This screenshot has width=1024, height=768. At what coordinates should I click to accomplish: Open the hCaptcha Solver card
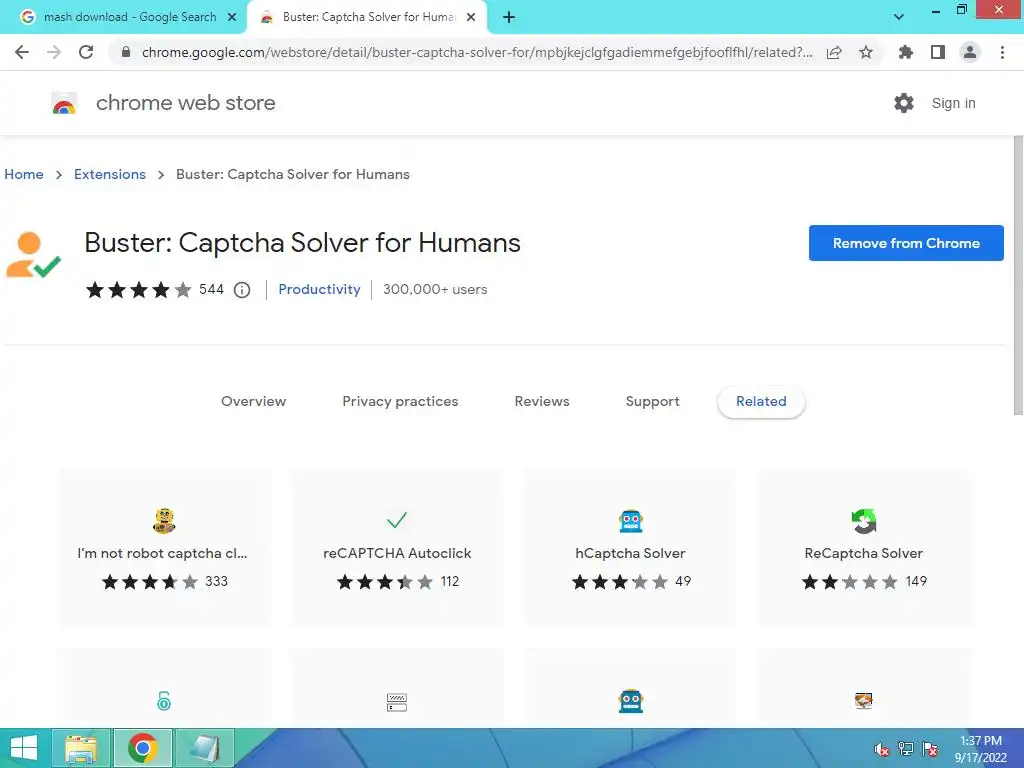pyautogui.click(x=630, y=547)
